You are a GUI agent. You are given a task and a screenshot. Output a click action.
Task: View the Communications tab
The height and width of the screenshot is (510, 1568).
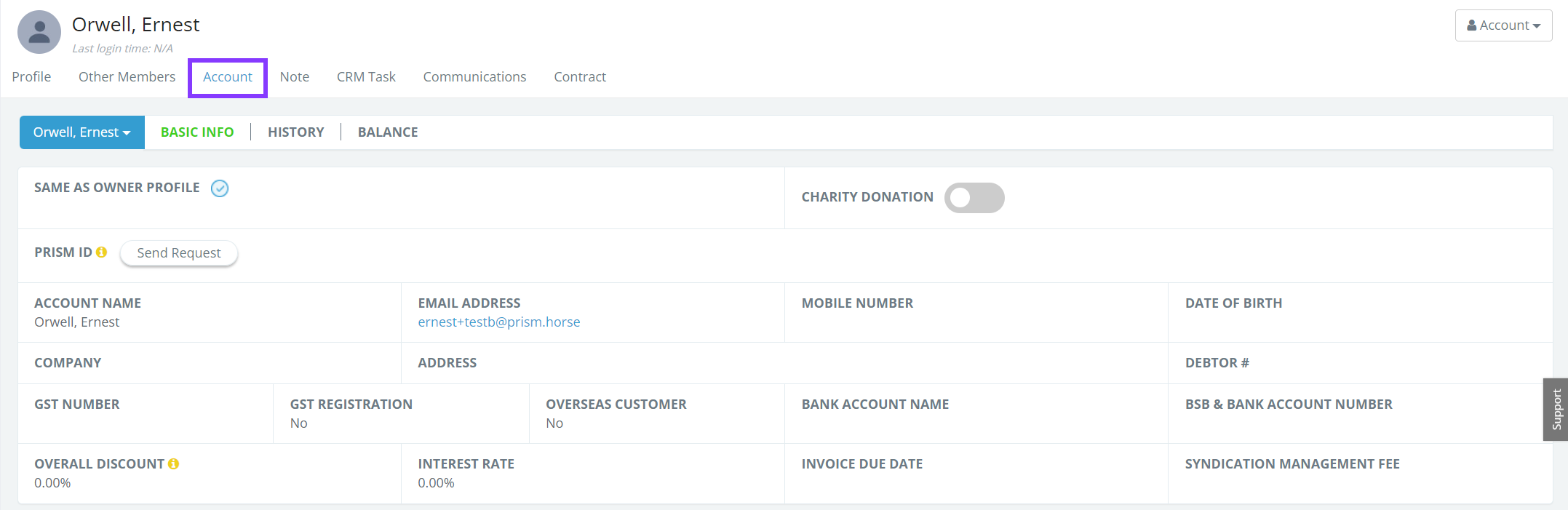[x=474, y=77]
